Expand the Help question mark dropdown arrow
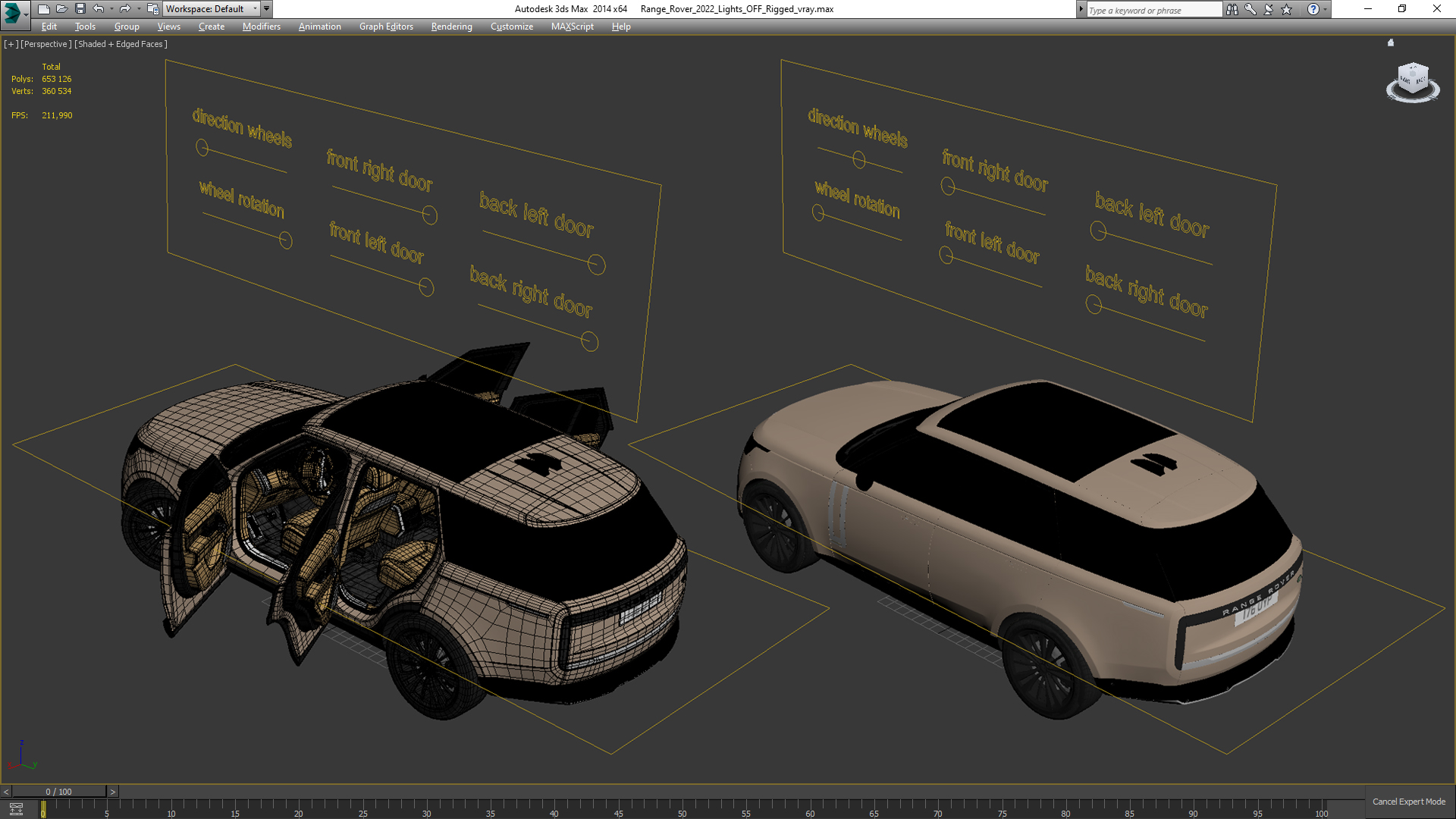 (1326, 9)
